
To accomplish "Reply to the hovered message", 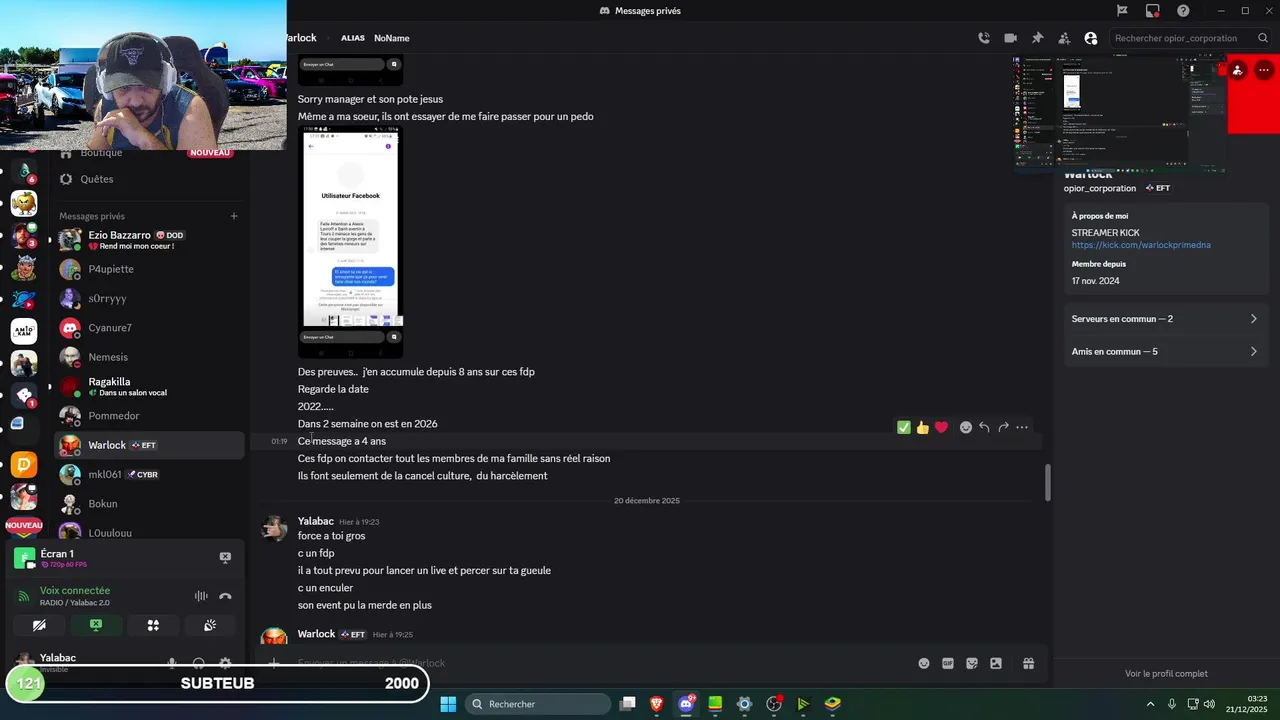I will [984, 427].
